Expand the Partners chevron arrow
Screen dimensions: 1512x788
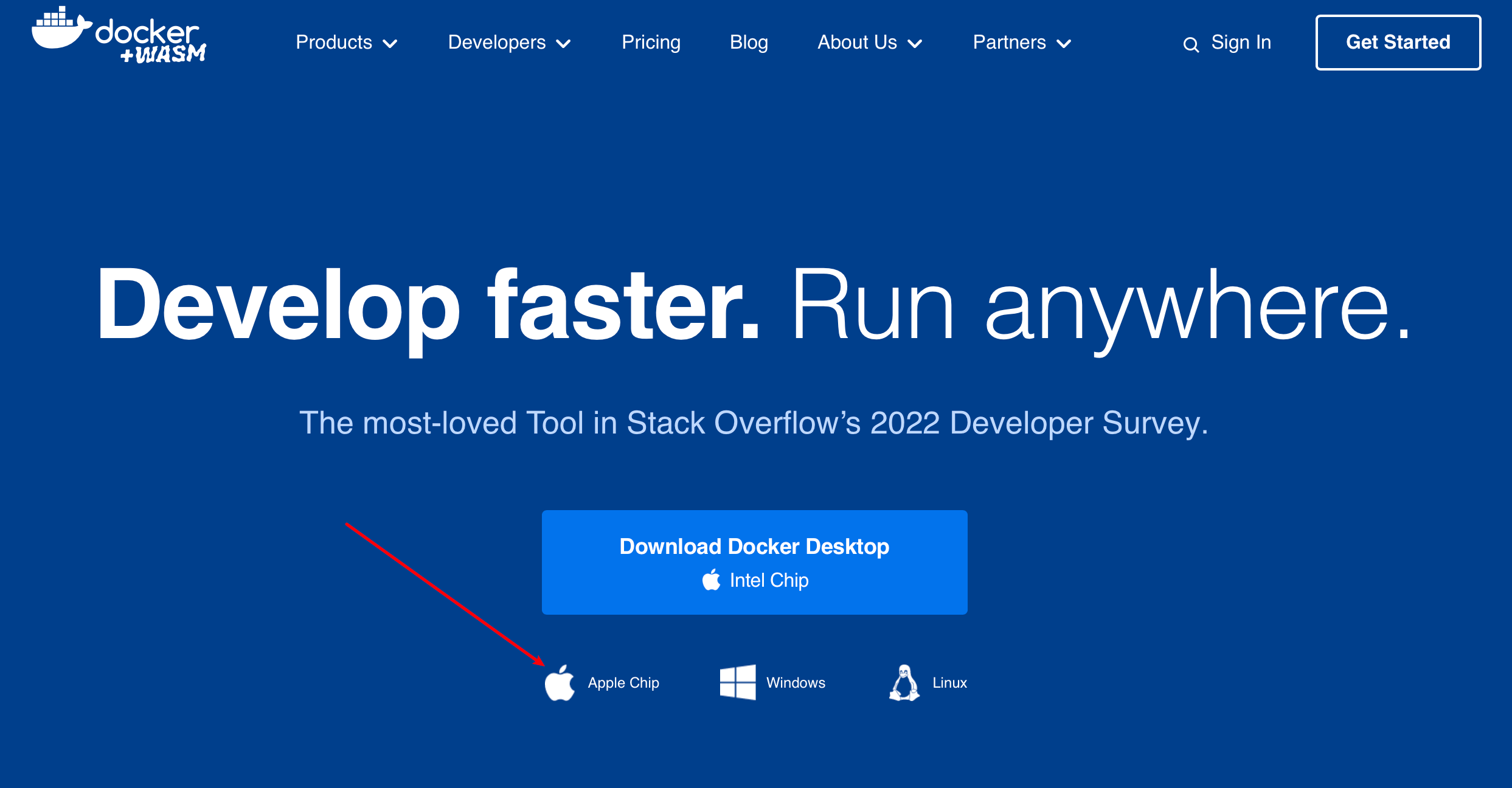(x=1064, y=44)
